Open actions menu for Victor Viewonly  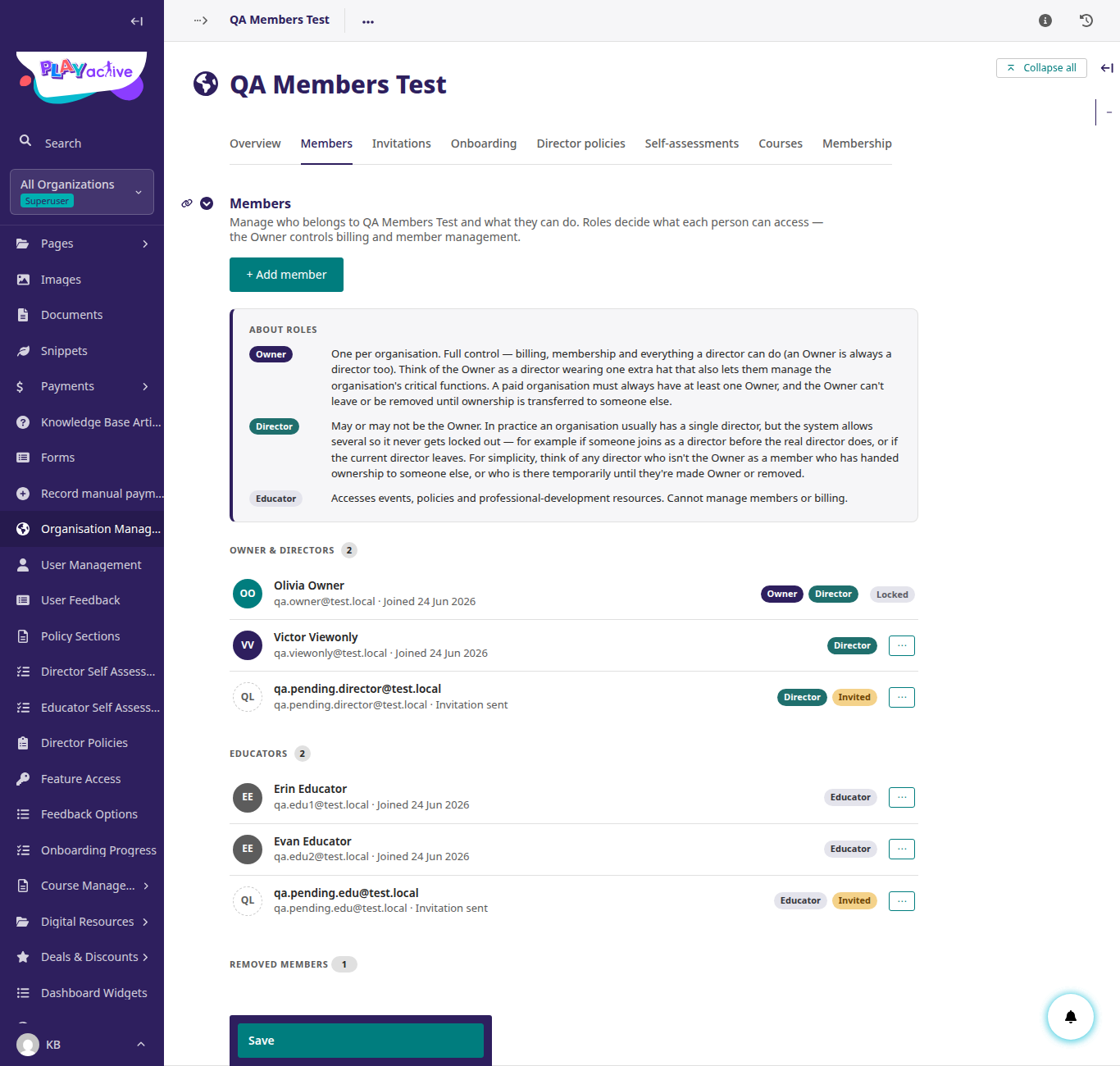coord(902,645)
